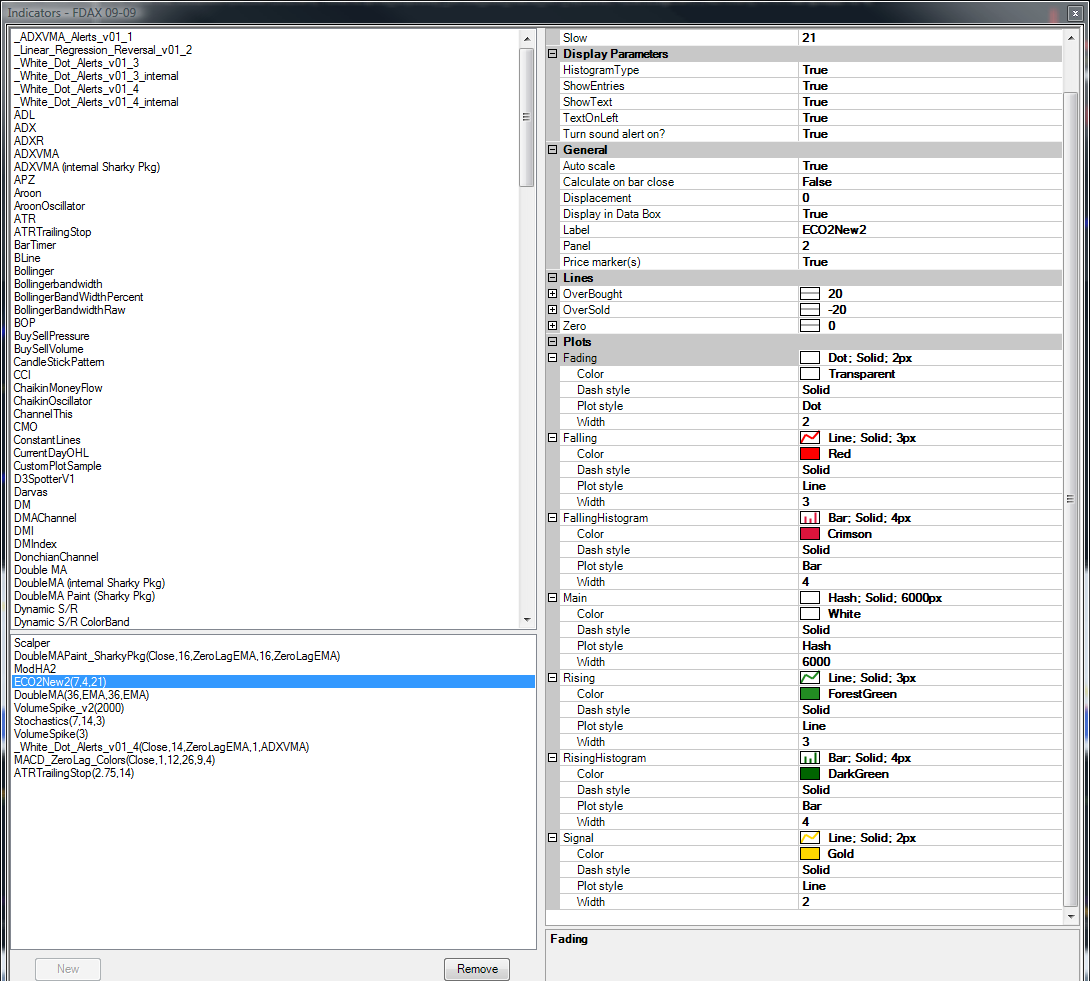The width and height of the screenshot is (1090, 981).
Task: Expand the Zero line settings
Action: click(553, 325)
